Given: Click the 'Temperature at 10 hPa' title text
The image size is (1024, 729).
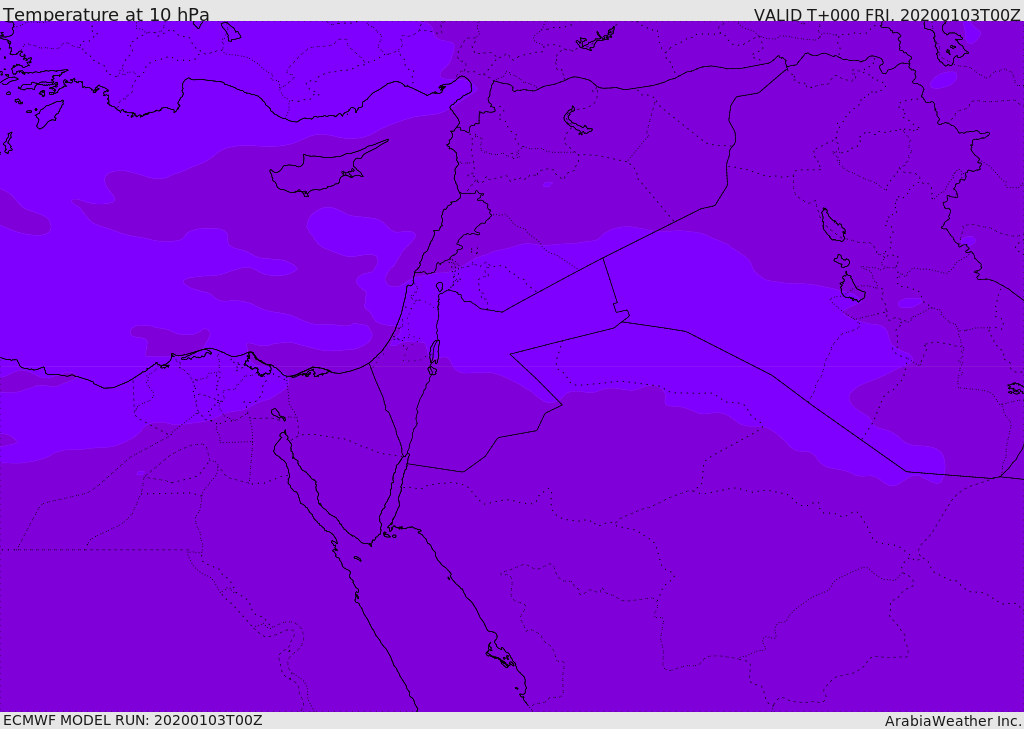Looking at the screenshot, I should pyautogui.click(x=106, y=14).
